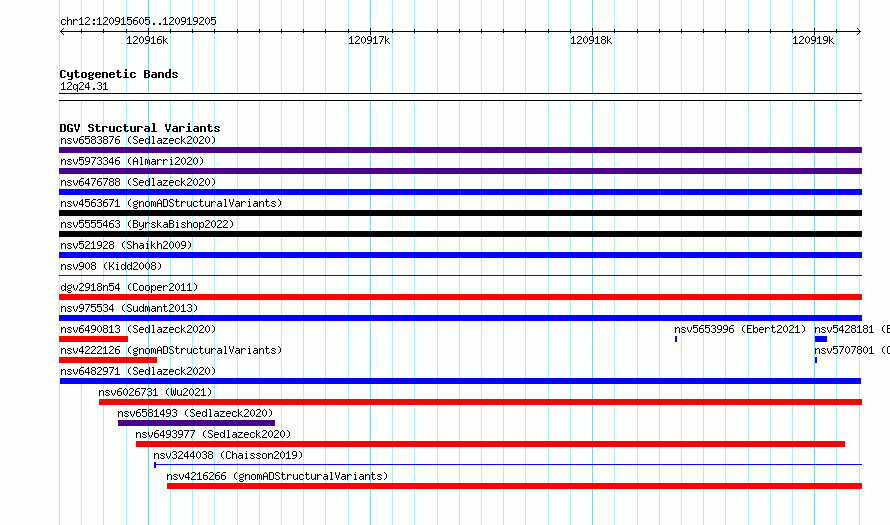Select the nsv6493977 red variant bar

tap(490, 444)
